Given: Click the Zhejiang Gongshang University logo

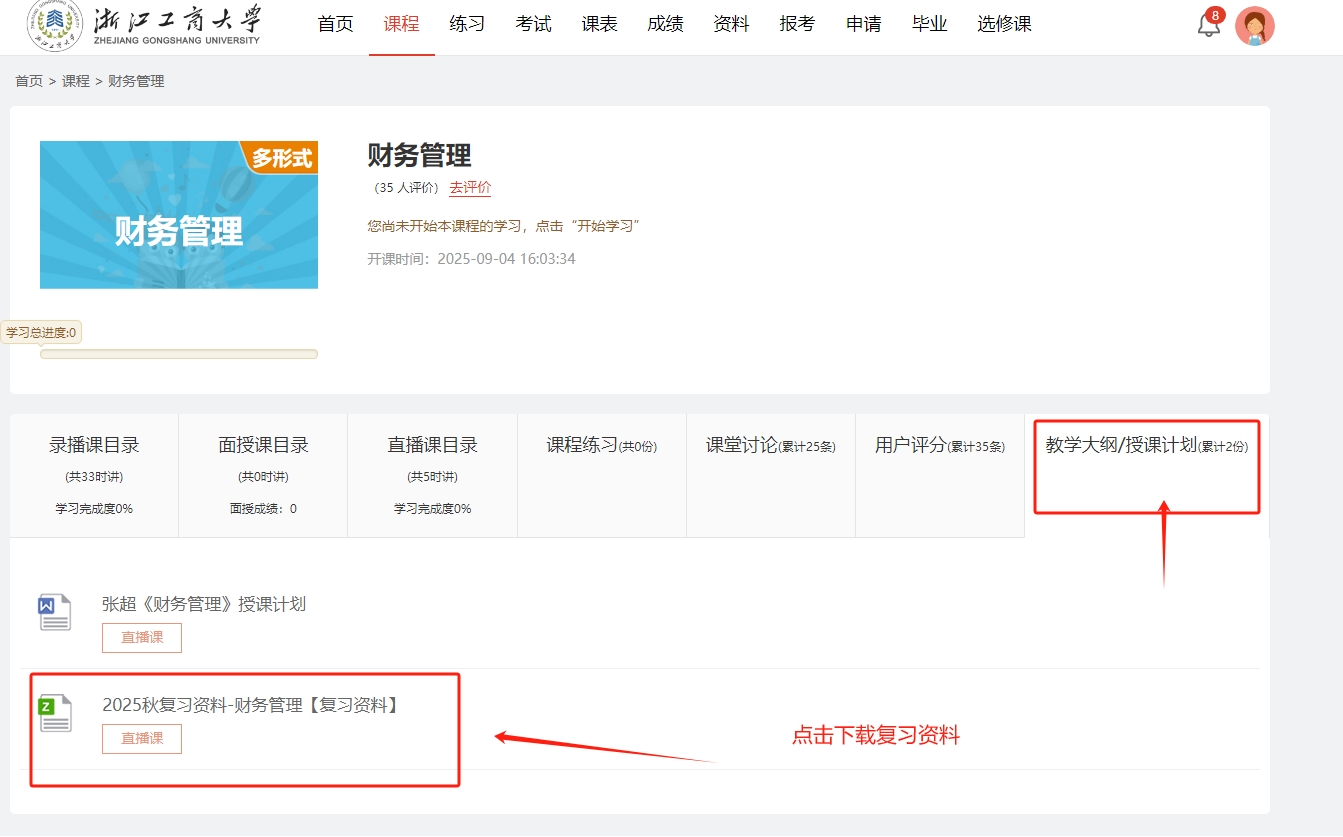Looking at the screenshot, I should coord(143,27).
